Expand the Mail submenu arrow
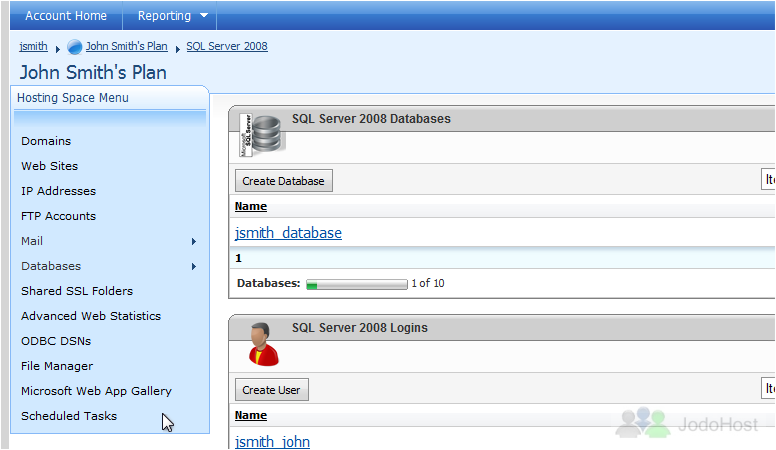 194,242
